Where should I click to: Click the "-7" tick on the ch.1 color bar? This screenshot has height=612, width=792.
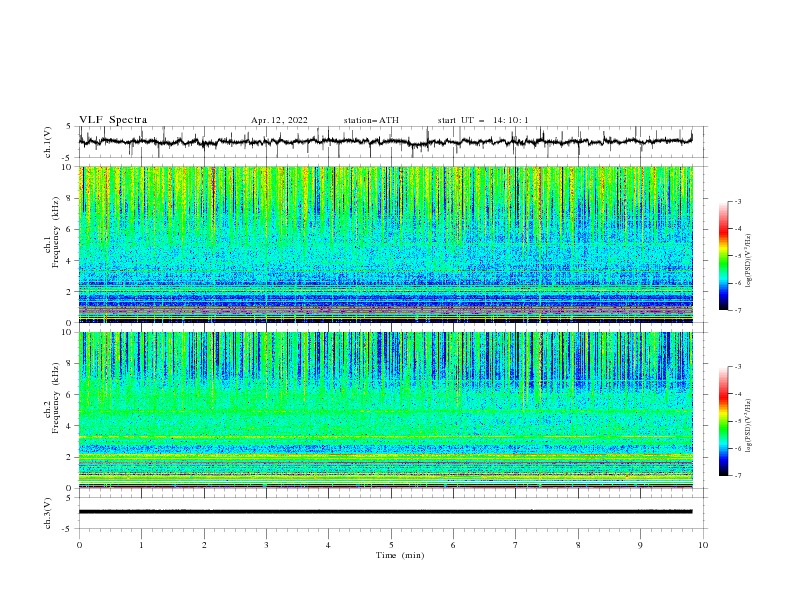(x=738, y=310)
